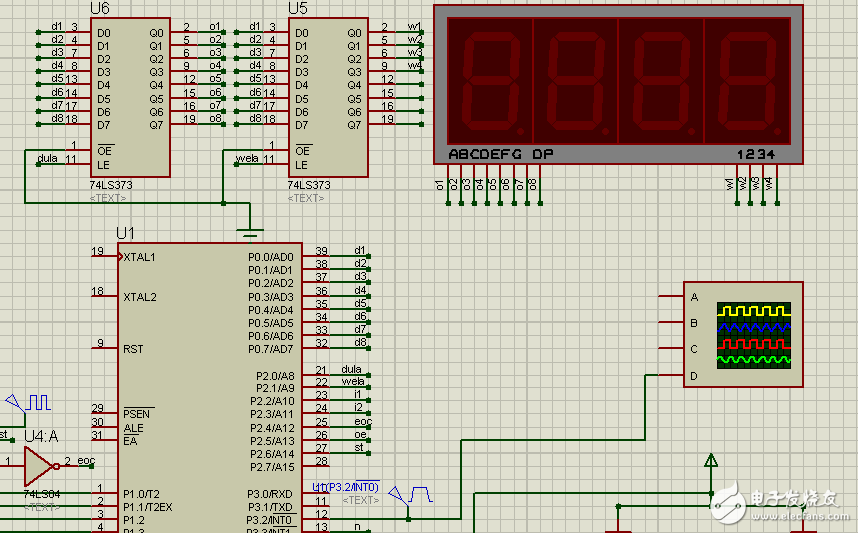Select the dula net label at P2.0/A8
This screenshot has height=533, width=858.
(350, 369)
